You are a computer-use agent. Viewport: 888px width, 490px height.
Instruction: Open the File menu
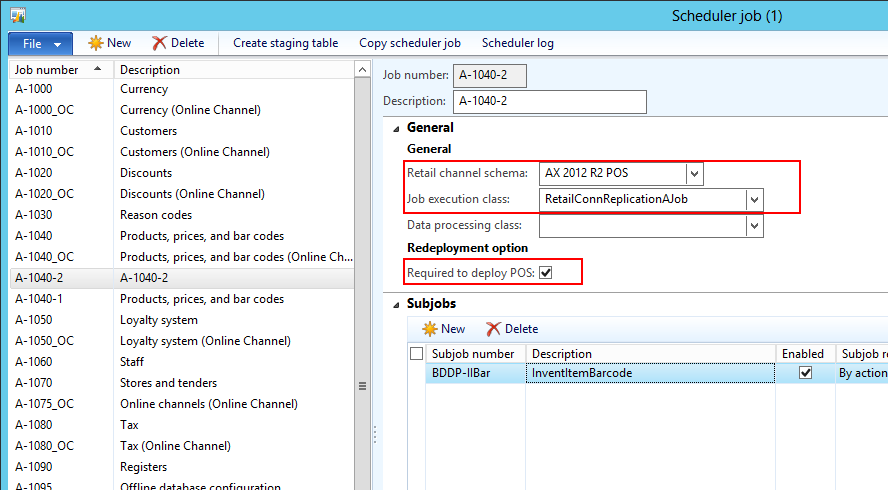pyautogui.click(x=40, y=43)
